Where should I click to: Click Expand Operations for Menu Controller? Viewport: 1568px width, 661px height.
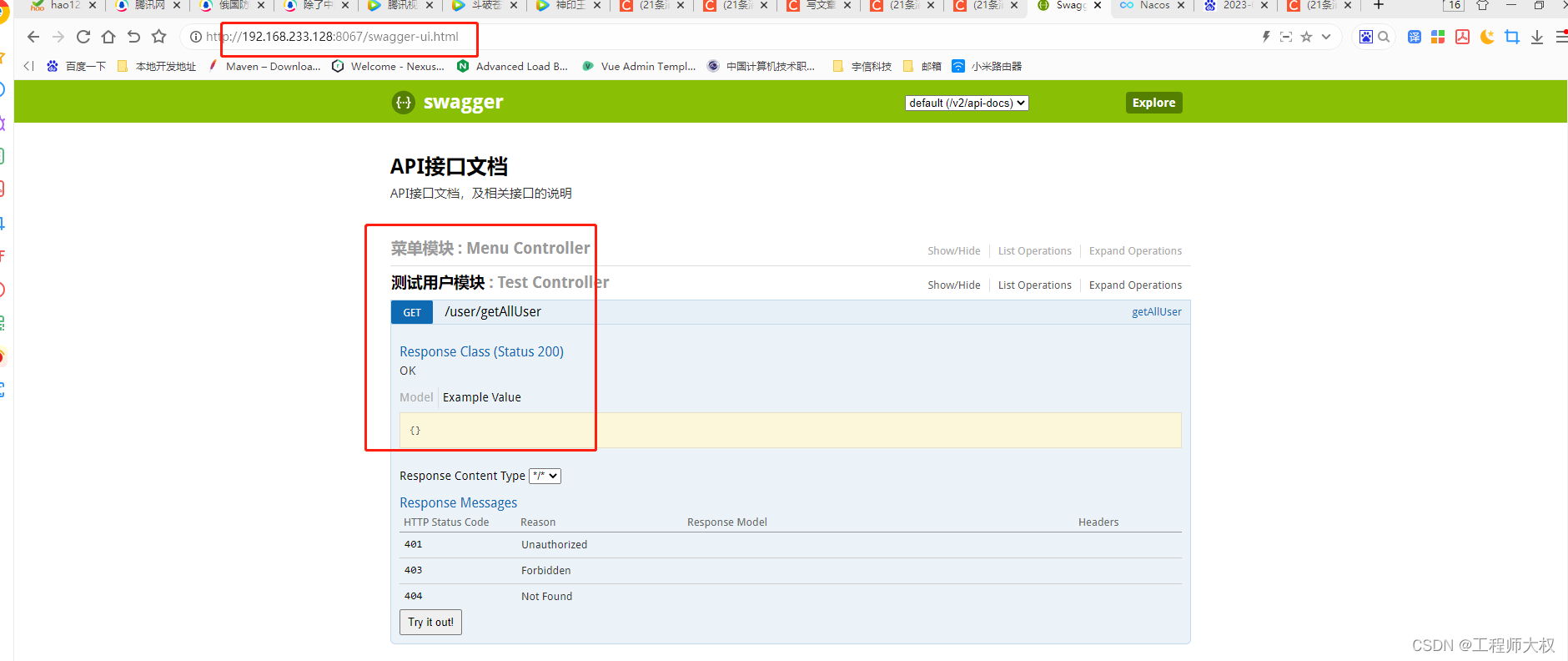pyautogui.click(x=1135, y=250)
